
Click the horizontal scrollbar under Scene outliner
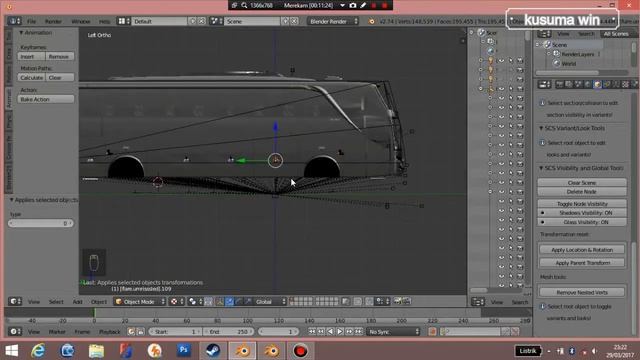click(567, 73)
